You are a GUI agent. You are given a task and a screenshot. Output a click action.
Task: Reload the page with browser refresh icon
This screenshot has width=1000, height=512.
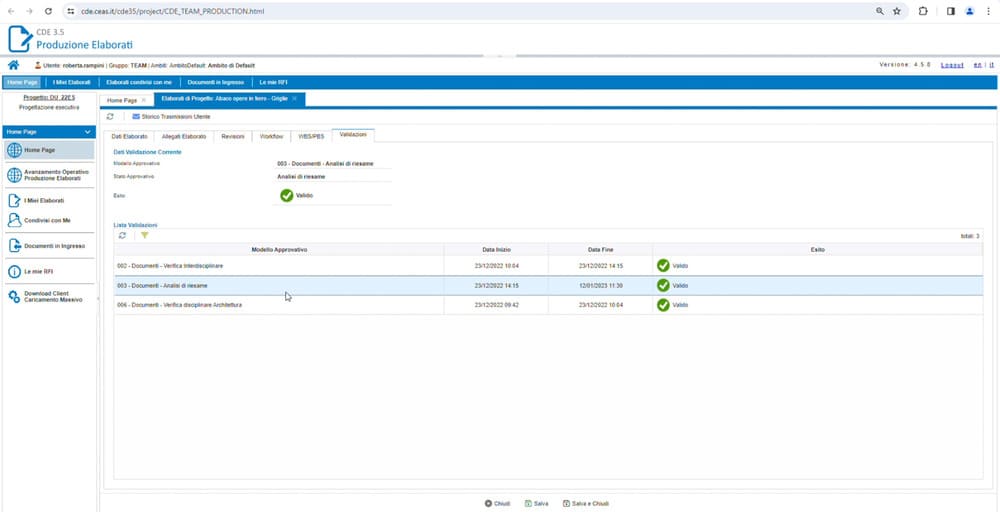[x=48, y=11]
